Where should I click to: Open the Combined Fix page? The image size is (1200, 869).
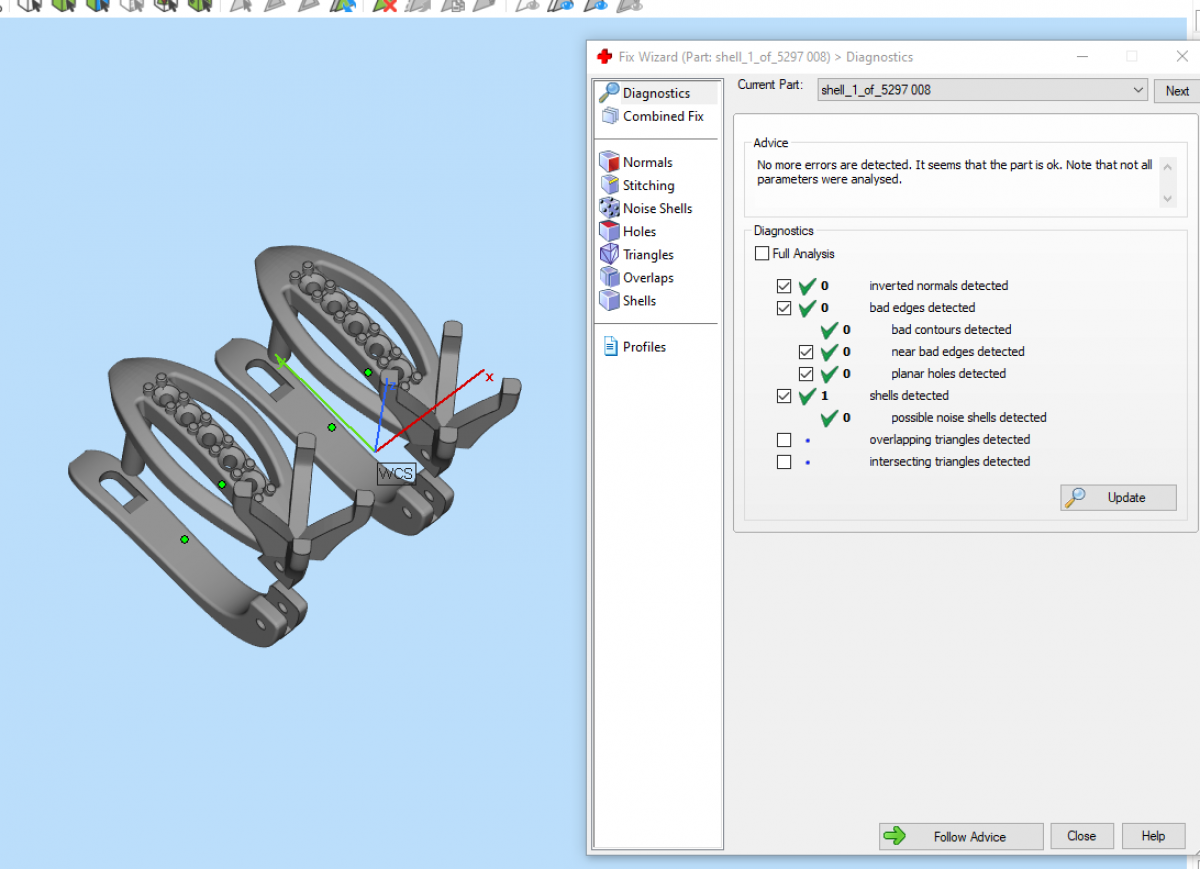click(x=662, y=116)
